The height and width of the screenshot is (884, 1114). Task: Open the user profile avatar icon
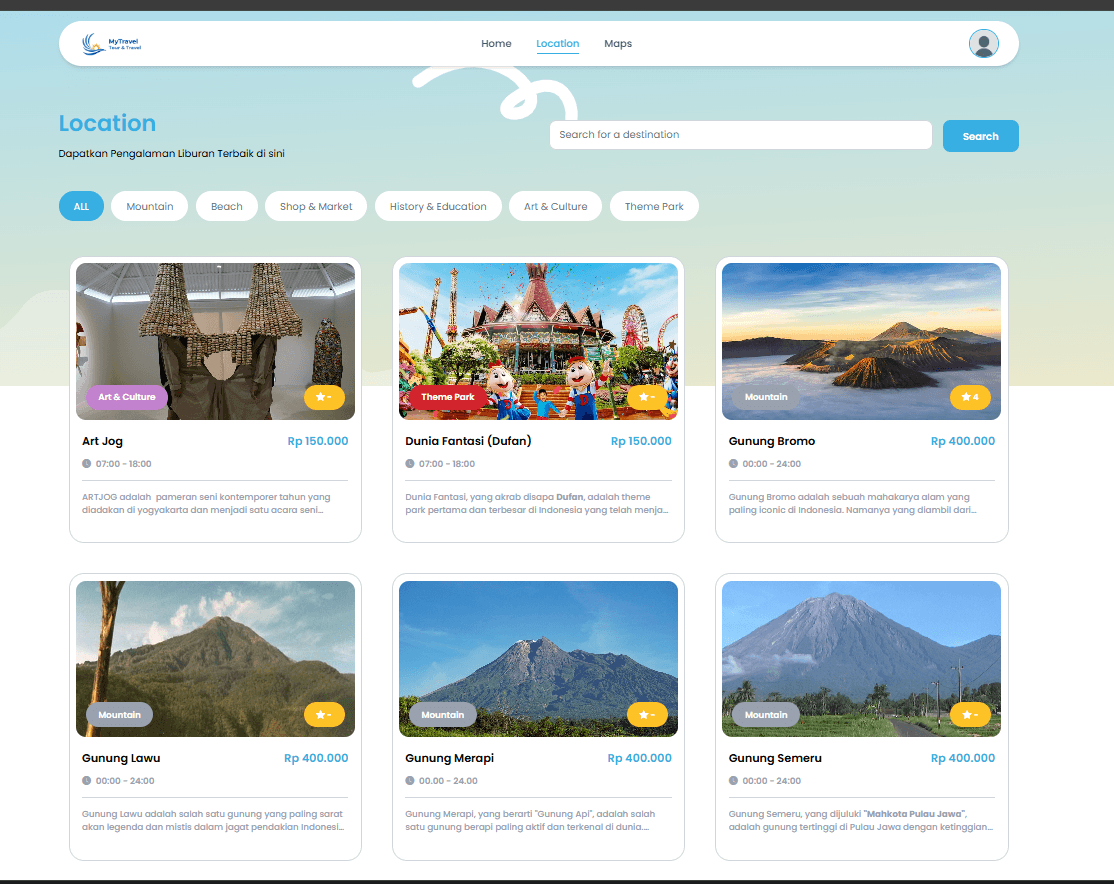[983, 43]
